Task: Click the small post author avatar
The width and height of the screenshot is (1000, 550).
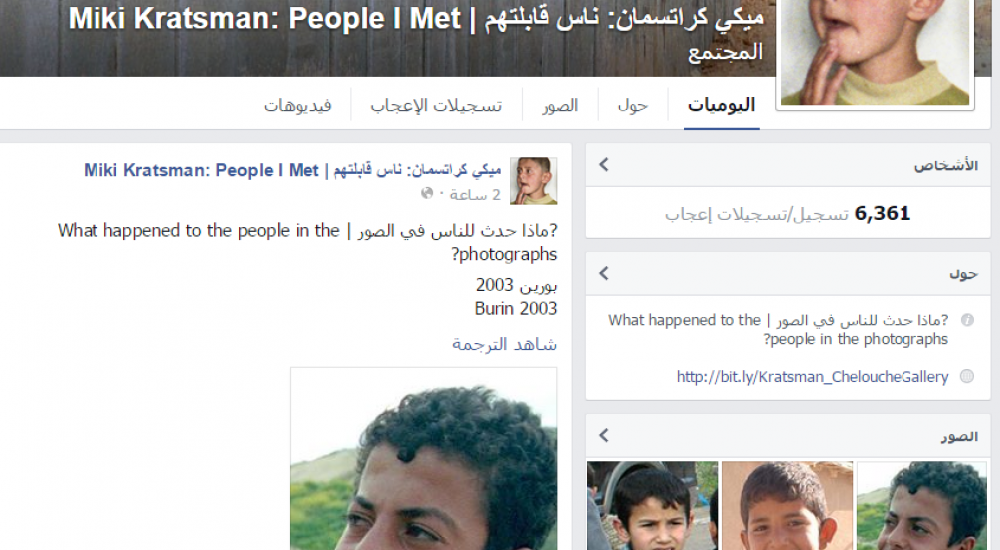Action: point(534,181)
